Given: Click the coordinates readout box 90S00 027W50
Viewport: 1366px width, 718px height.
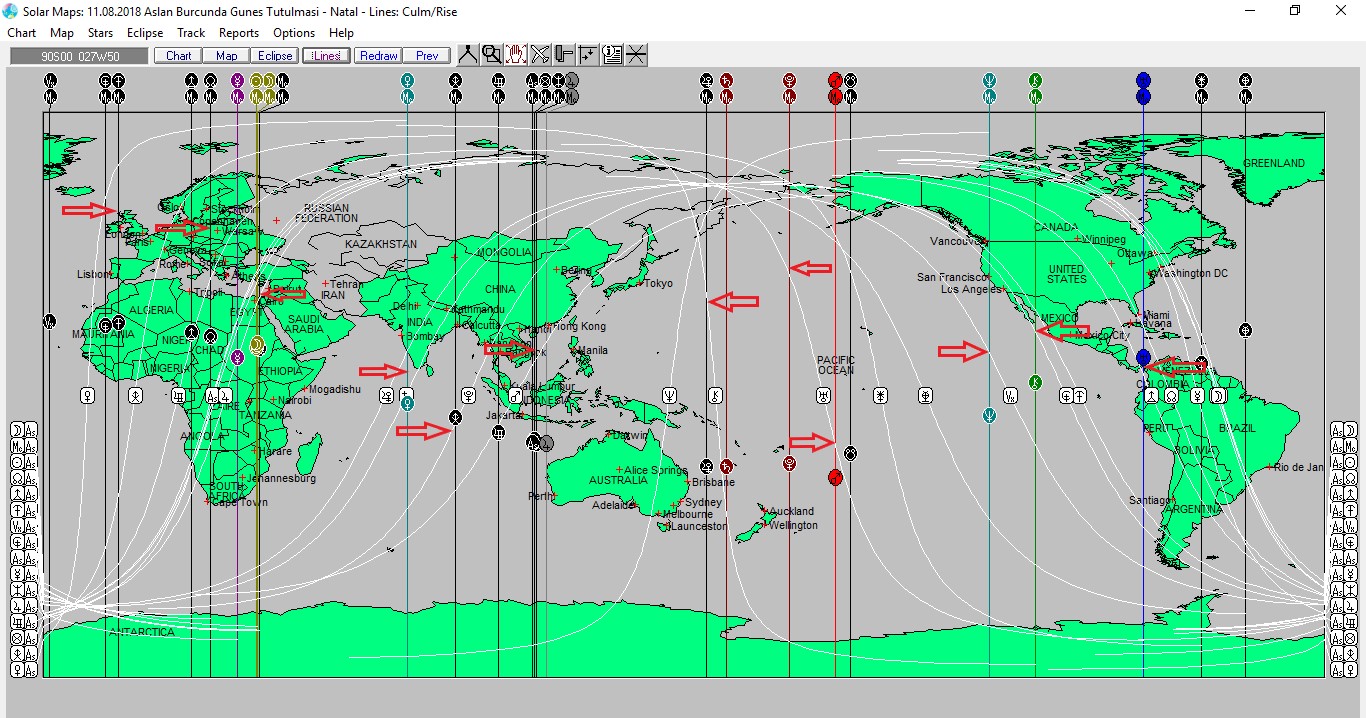Looking at the screenshot, I should (79, 56).
